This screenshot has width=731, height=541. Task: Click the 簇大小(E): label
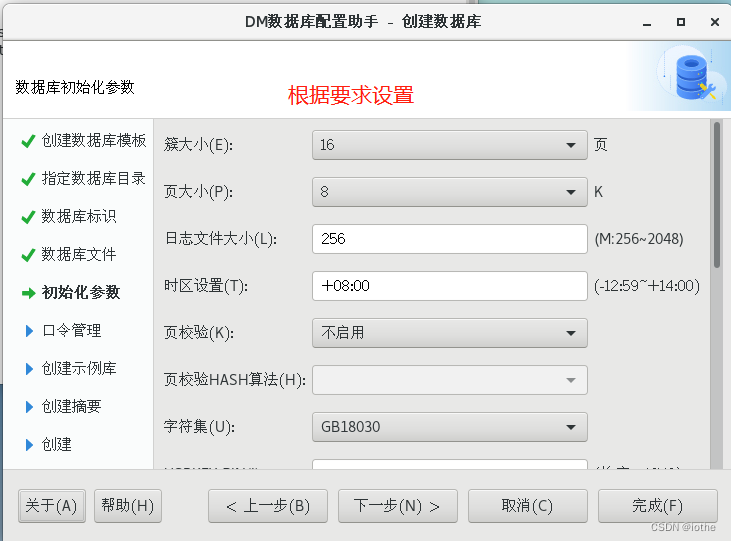[198, 145]
